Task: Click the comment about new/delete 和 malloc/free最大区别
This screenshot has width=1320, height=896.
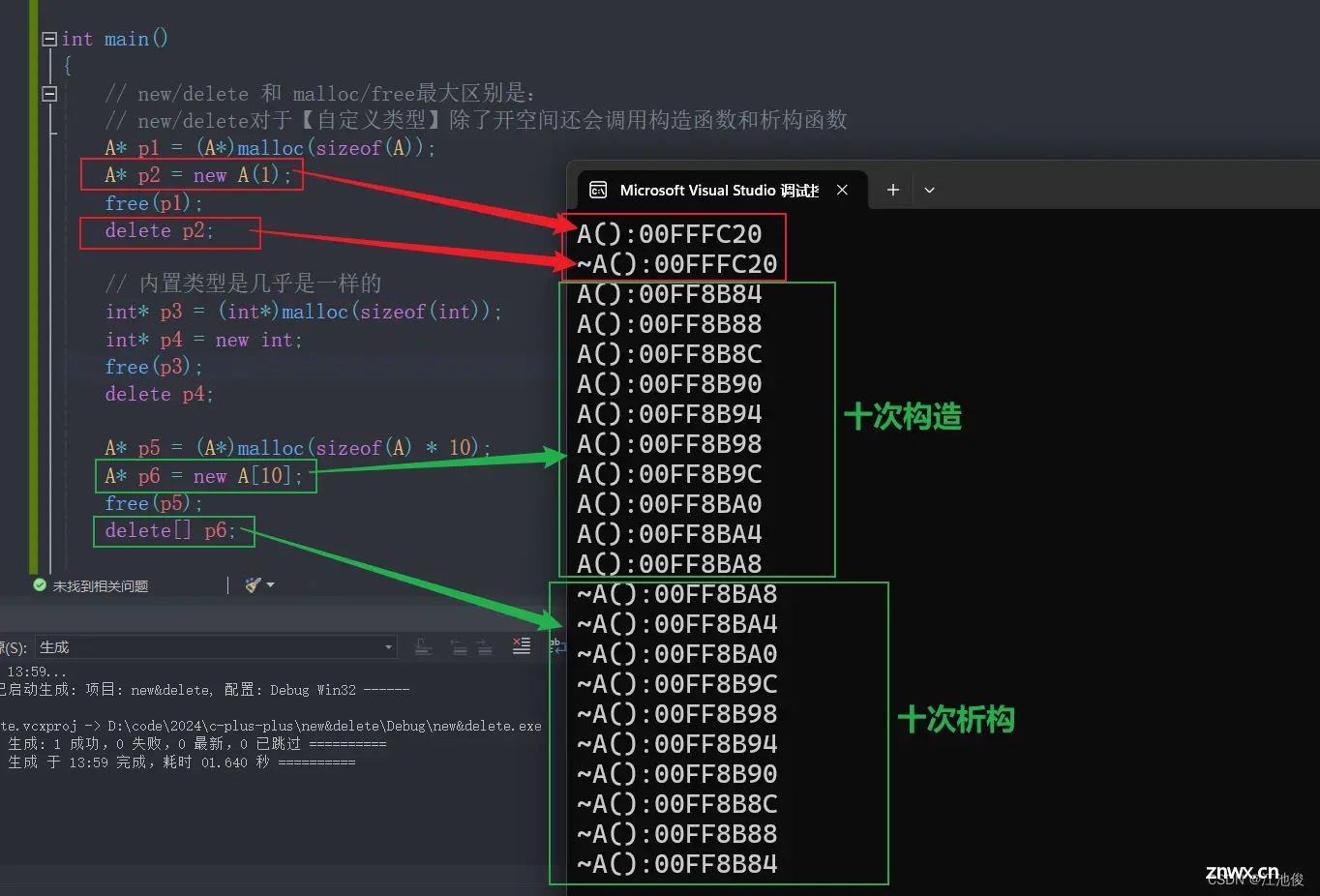Action: coord(320,94)
